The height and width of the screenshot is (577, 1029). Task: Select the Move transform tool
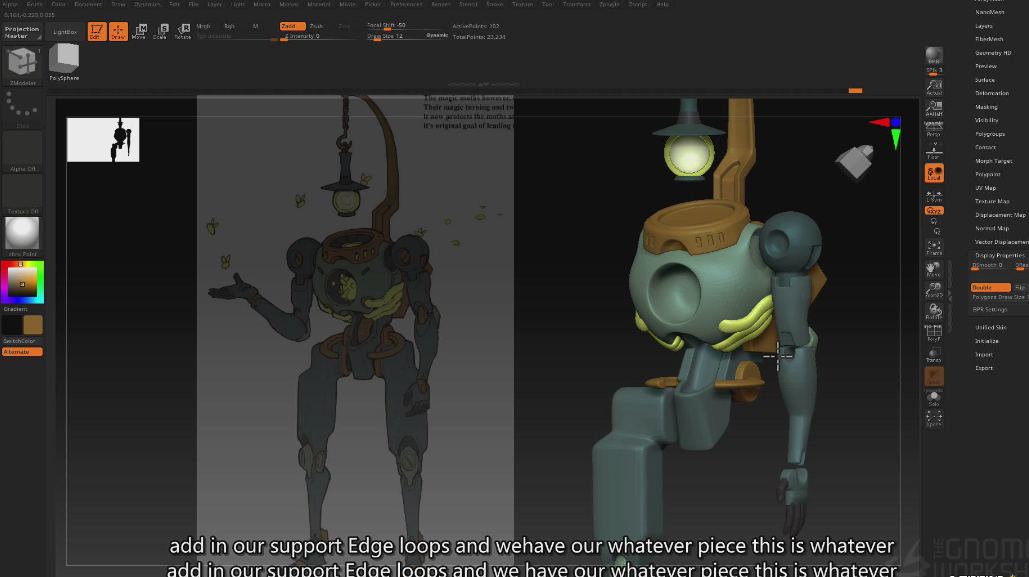(139, 31)
